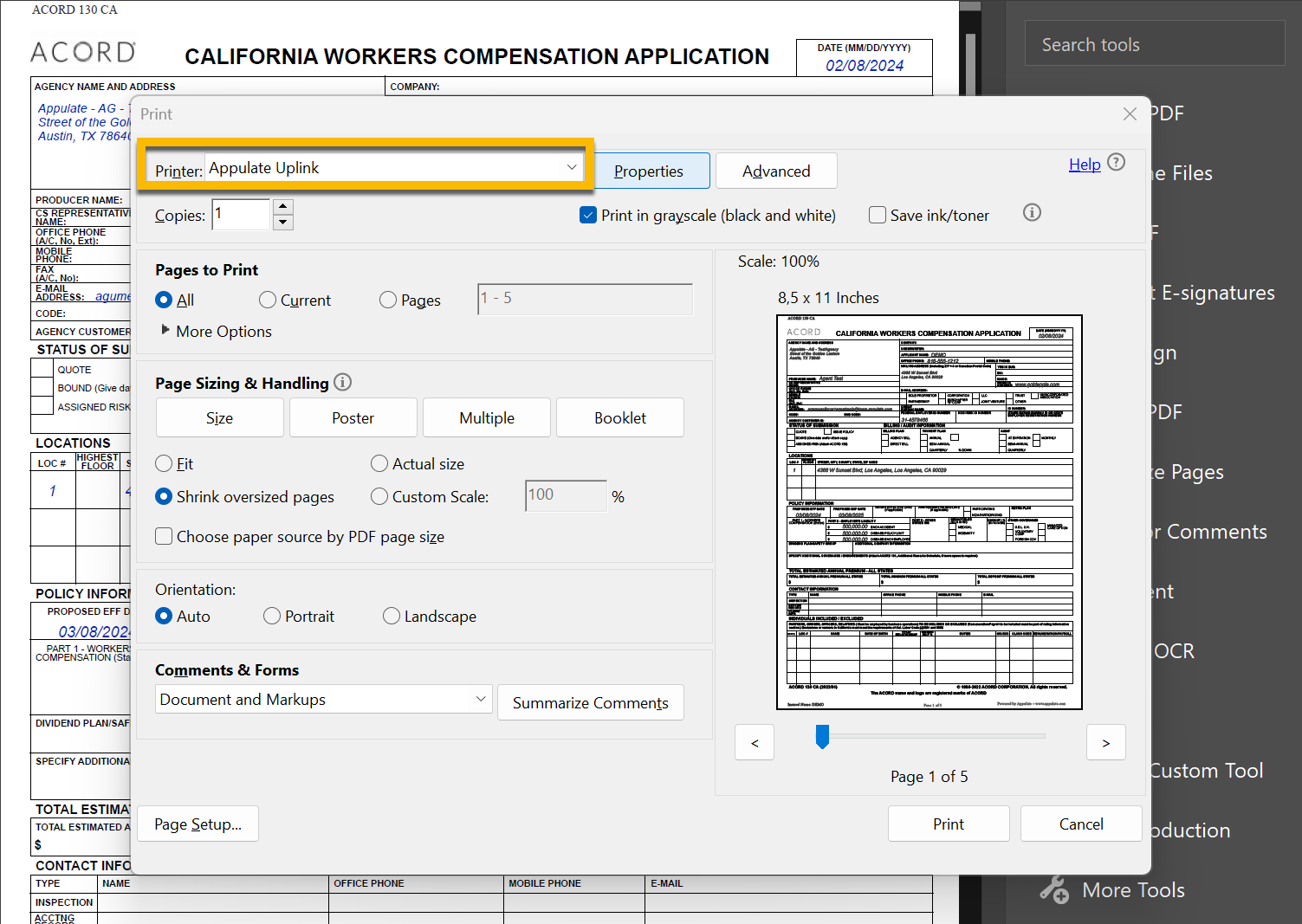Go back to the previous preview page
The width and height of the screenshot is (1302, 924).
(x=755, y=742)
